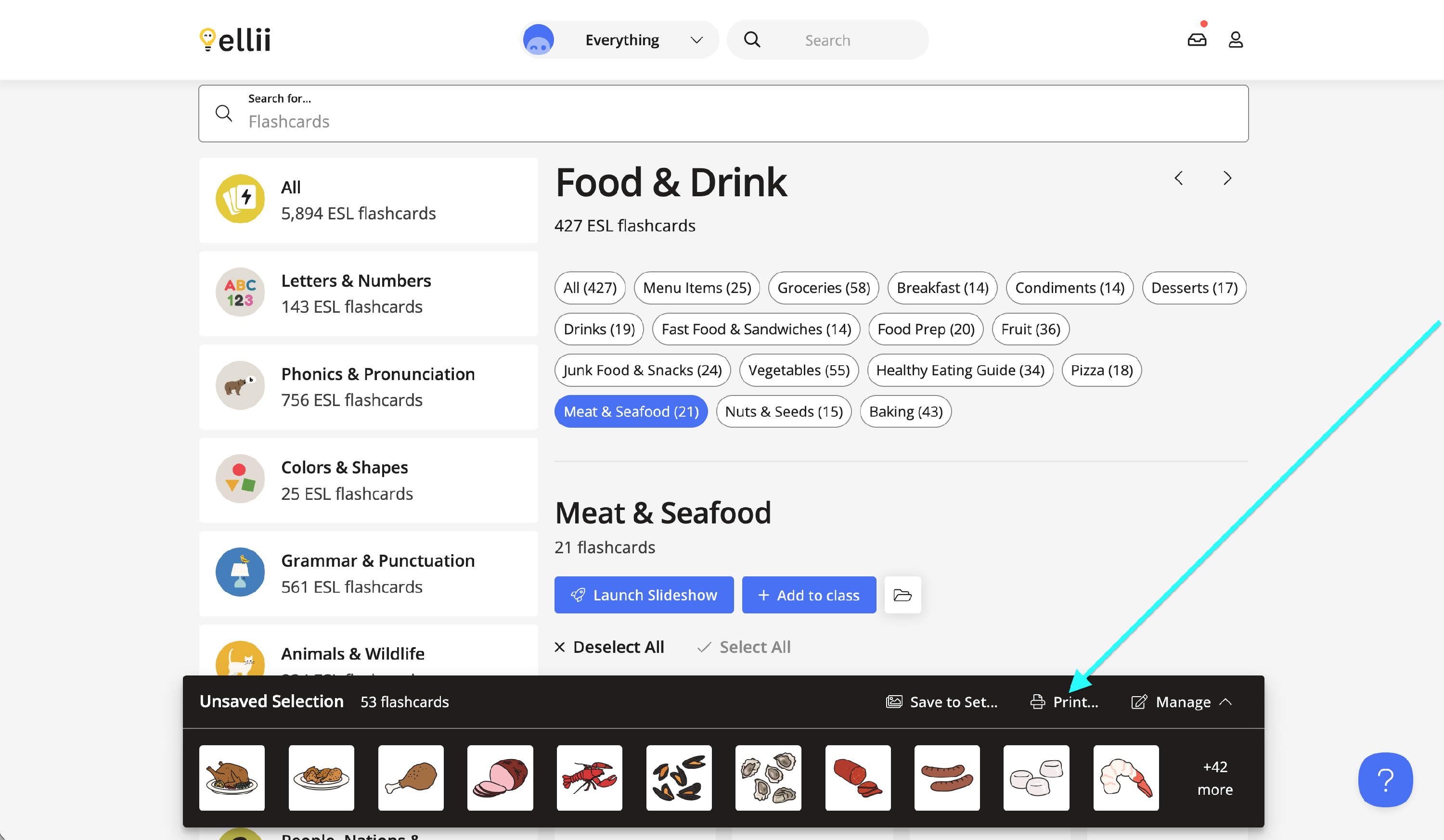Click the blue help question mark button

(1385, 779)
